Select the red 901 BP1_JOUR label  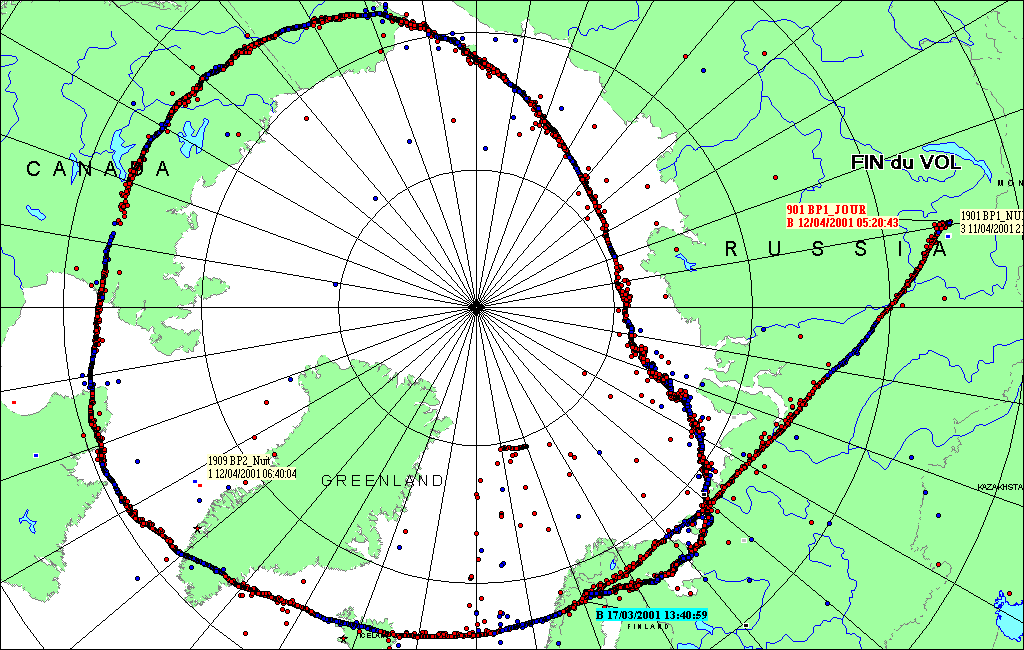[842, 216]
